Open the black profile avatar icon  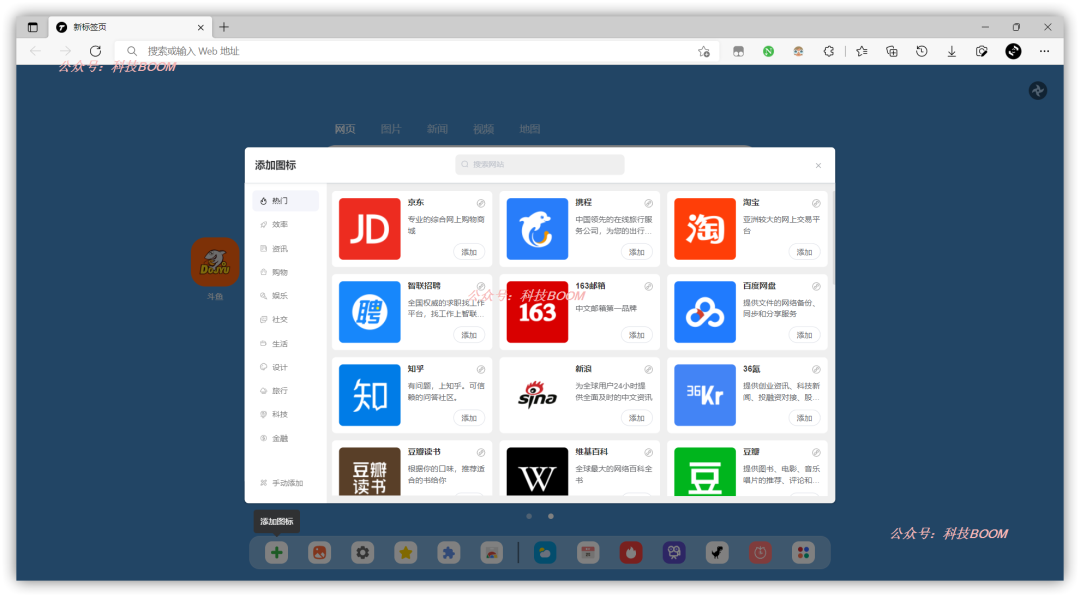pos(1013,52)
